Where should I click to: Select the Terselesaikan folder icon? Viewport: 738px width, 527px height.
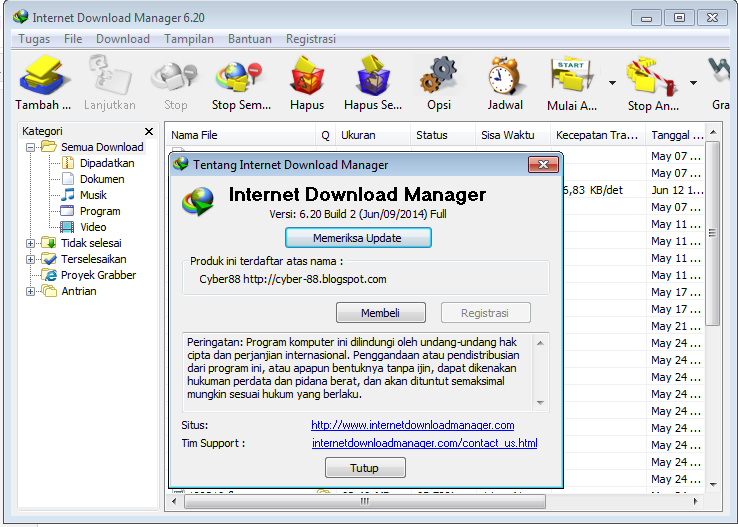(48, 259)
